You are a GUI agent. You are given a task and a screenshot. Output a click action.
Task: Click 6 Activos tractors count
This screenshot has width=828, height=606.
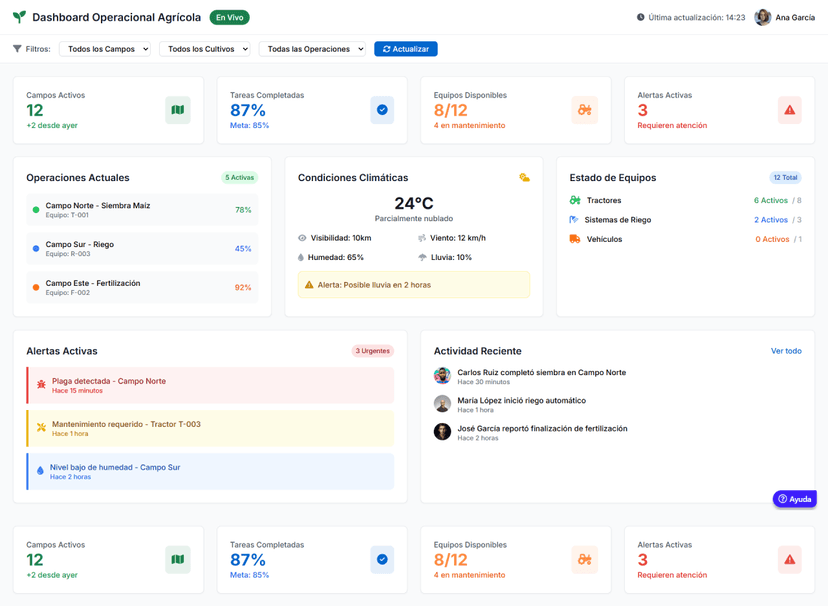point(770,200)
